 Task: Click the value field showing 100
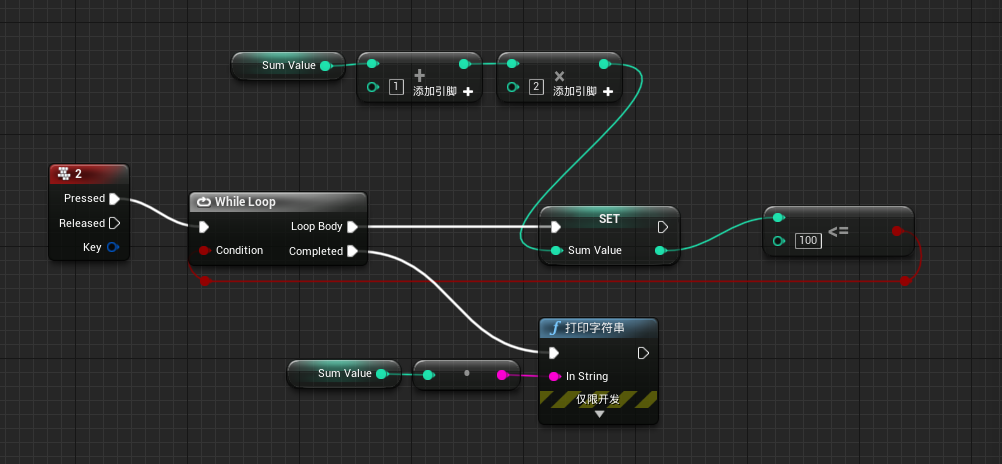[x=808, y=241]
